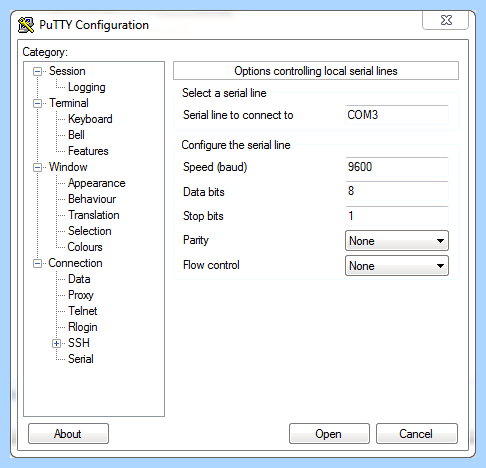Select the Translation category

click(x=94, y=215)
